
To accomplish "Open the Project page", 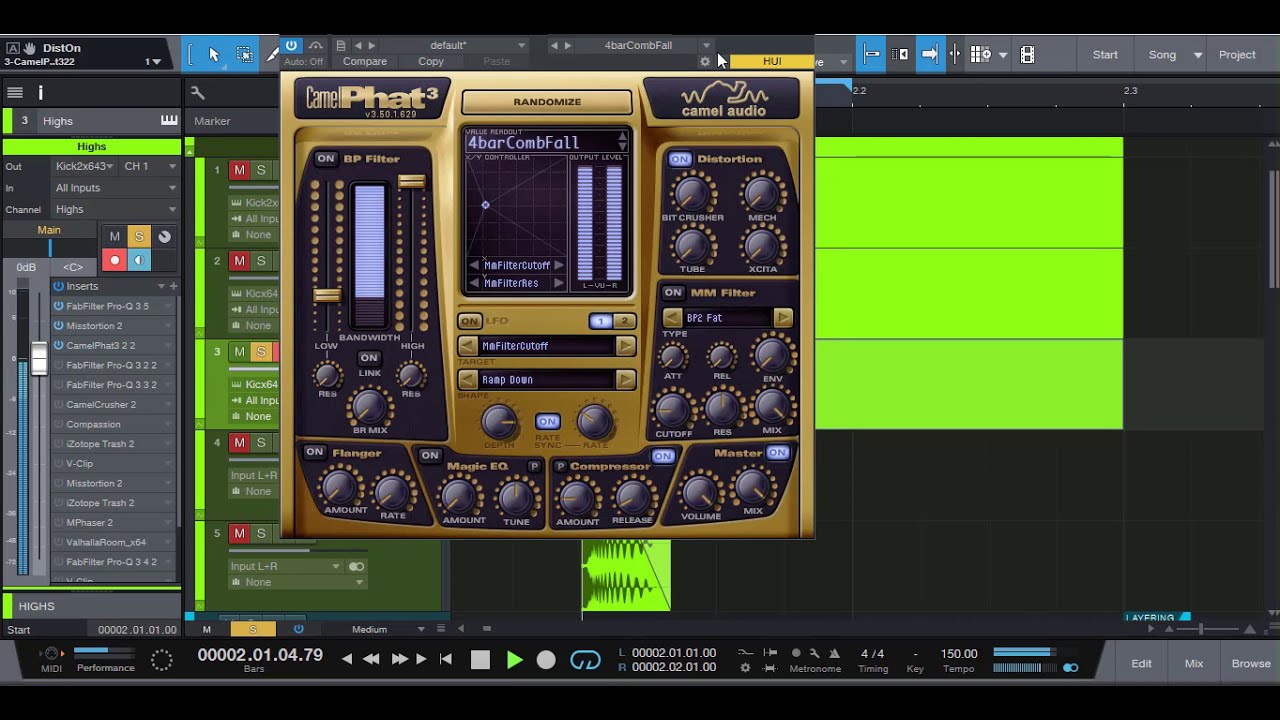I will click(x=1237, y=55).
